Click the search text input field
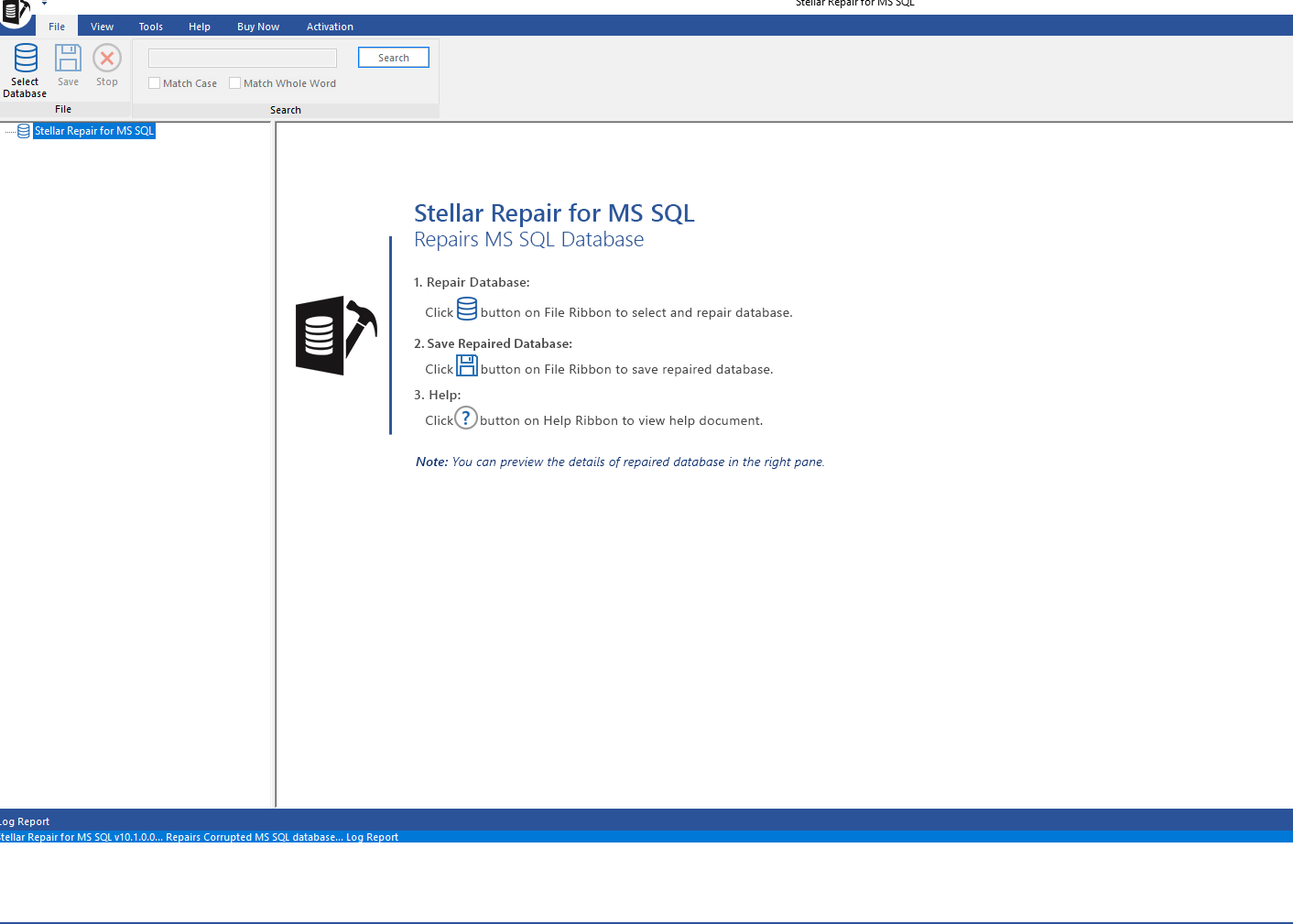1293x924 pixels. [243, 58]
